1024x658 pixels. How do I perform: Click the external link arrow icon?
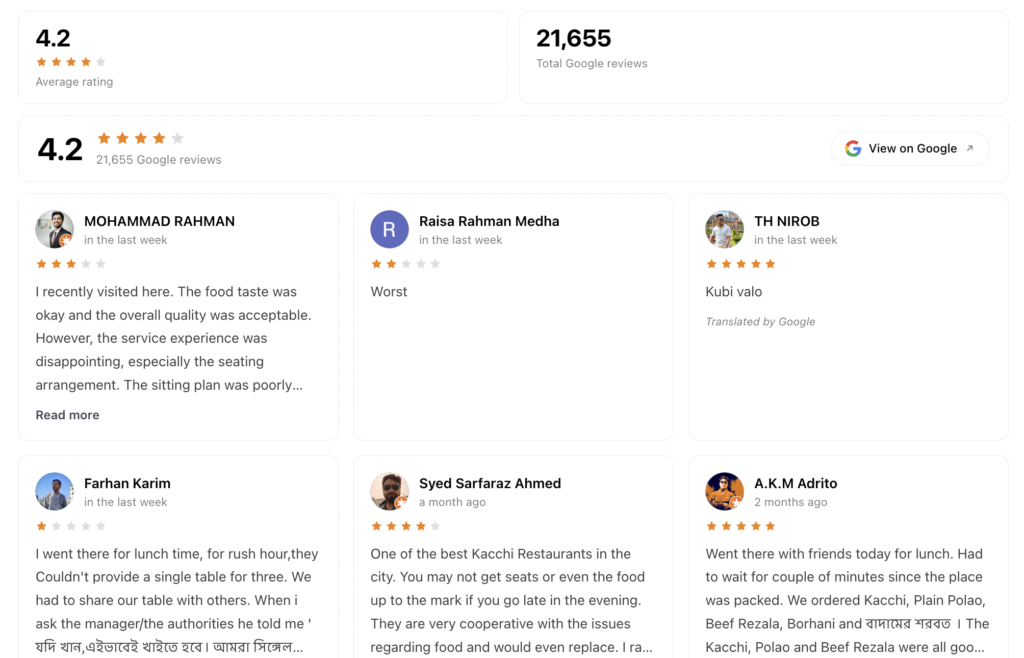click(970, 148)
